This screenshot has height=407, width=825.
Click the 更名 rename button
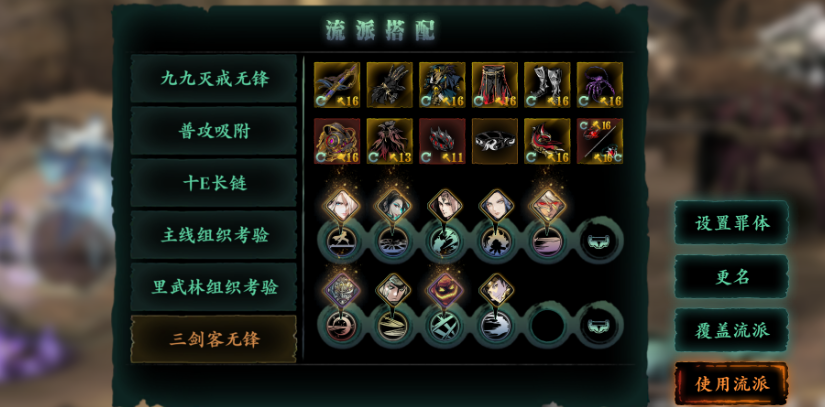click(x=732, y=277)
